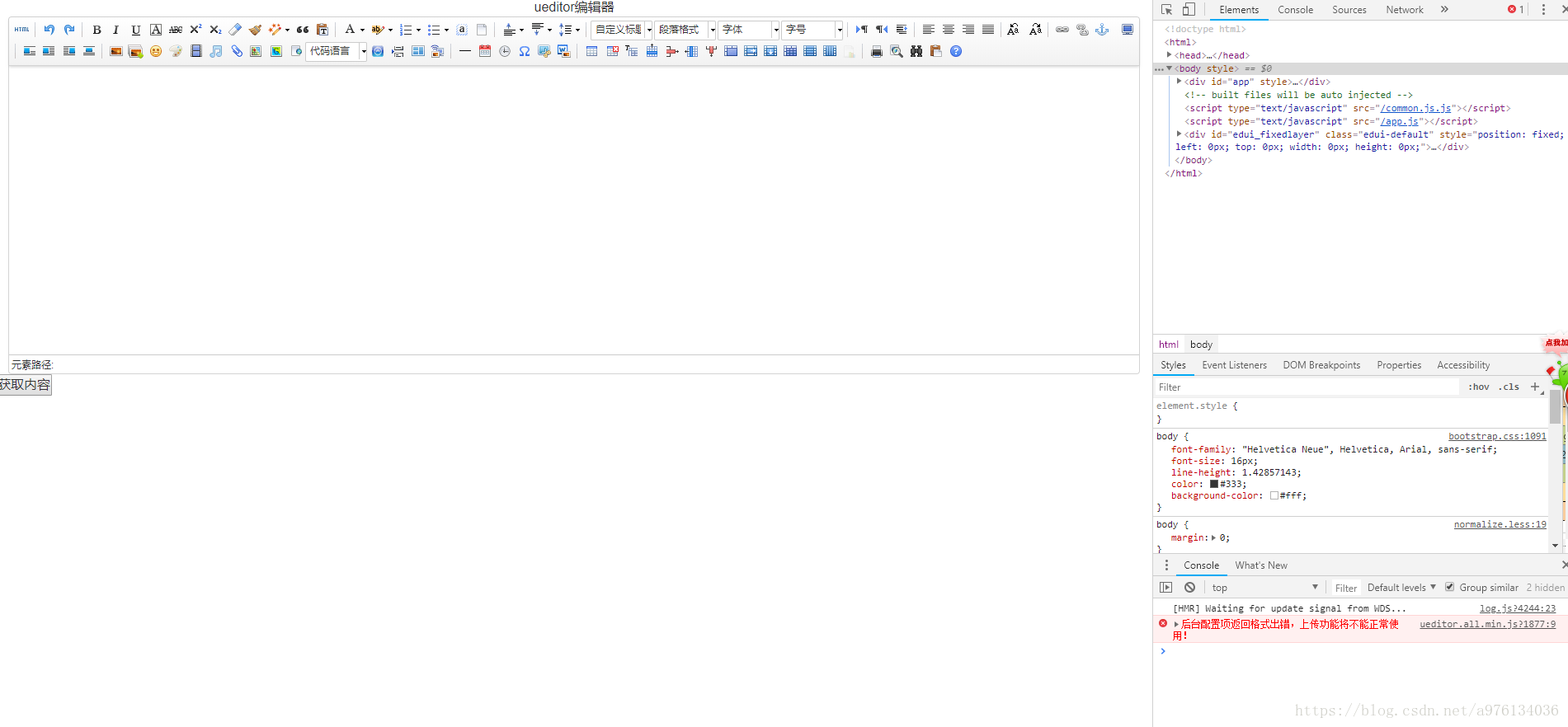Click the single image upload icon
Viewport: 1568px width, 727px height.
pyautogui.click(x=116, y=51)
